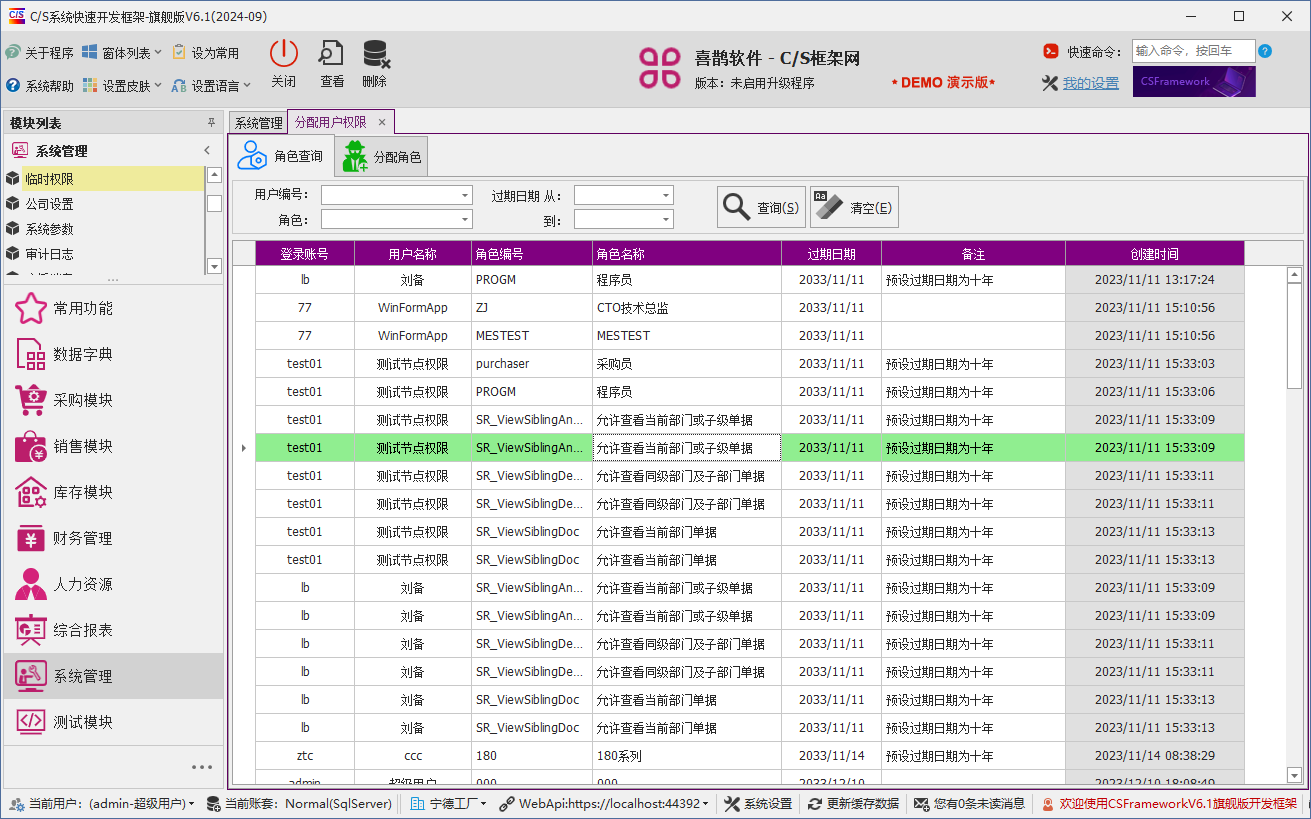Image resolution: width=1311 pixels, height=819 pixels.
Task: Collapse the 系统管理 header chevron
Action: (x=207, y=151)
